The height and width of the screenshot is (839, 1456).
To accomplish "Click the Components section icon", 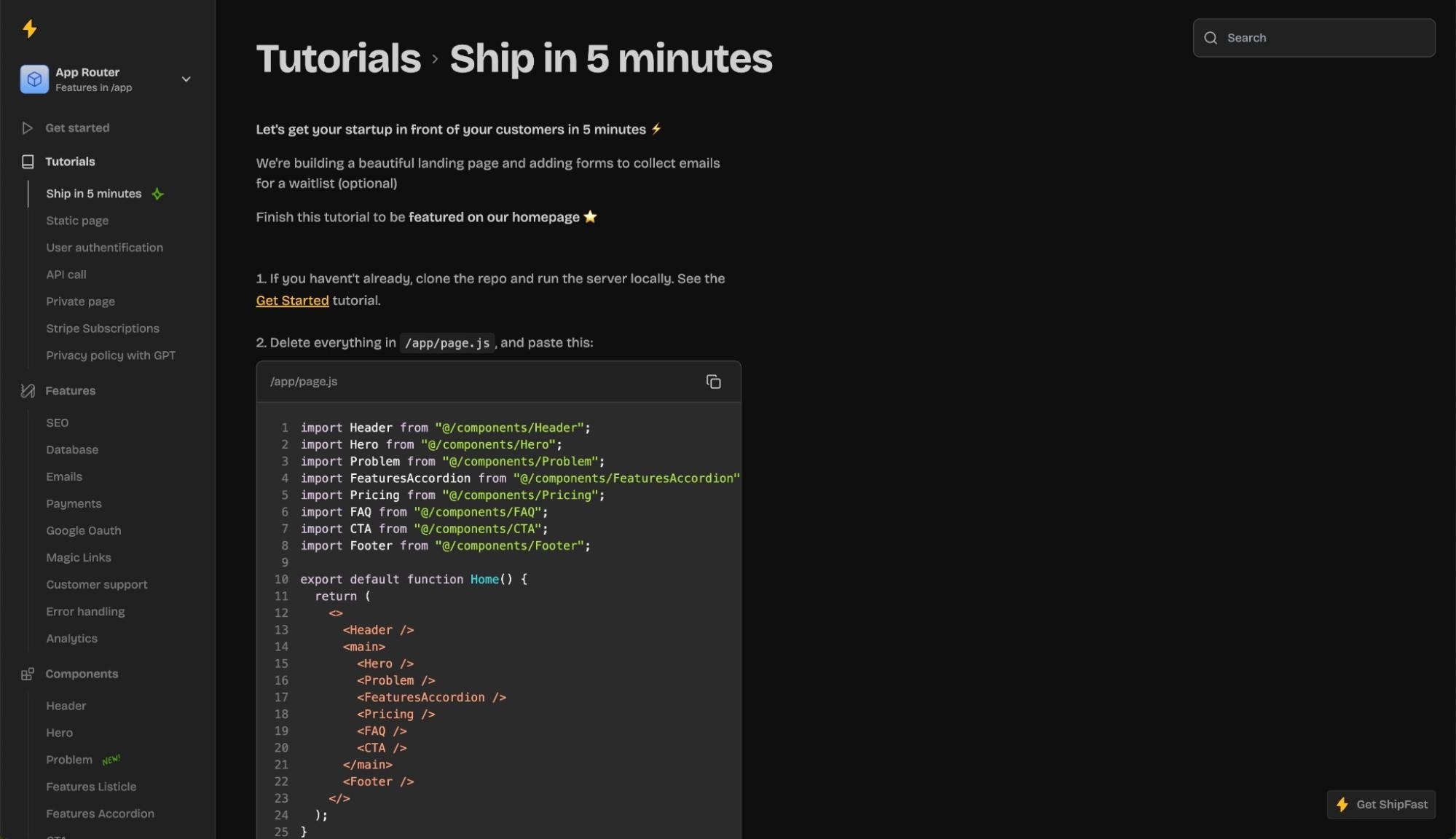I will point(28,674).
